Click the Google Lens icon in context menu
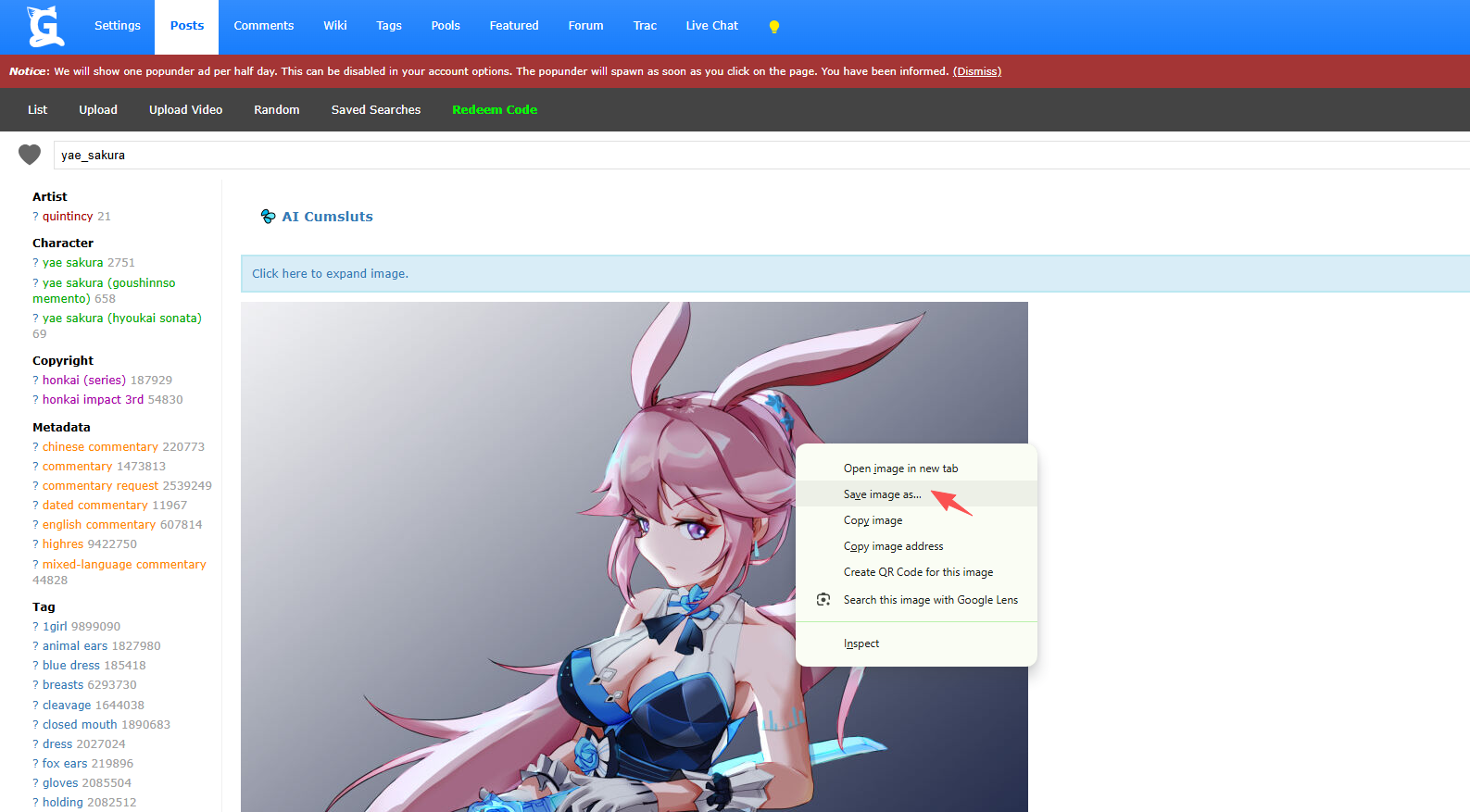The width and height of the screenshot is (1470, 812). point(823,600)
